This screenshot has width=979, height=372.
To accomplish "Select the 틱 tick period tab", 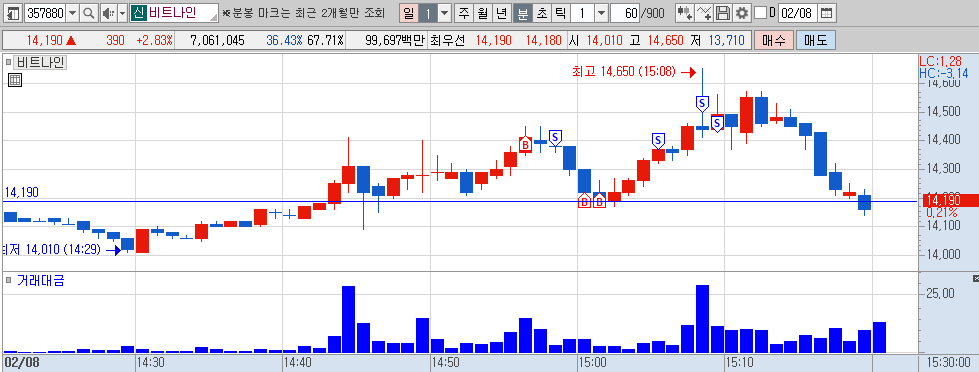I will (x=560, y=12).
